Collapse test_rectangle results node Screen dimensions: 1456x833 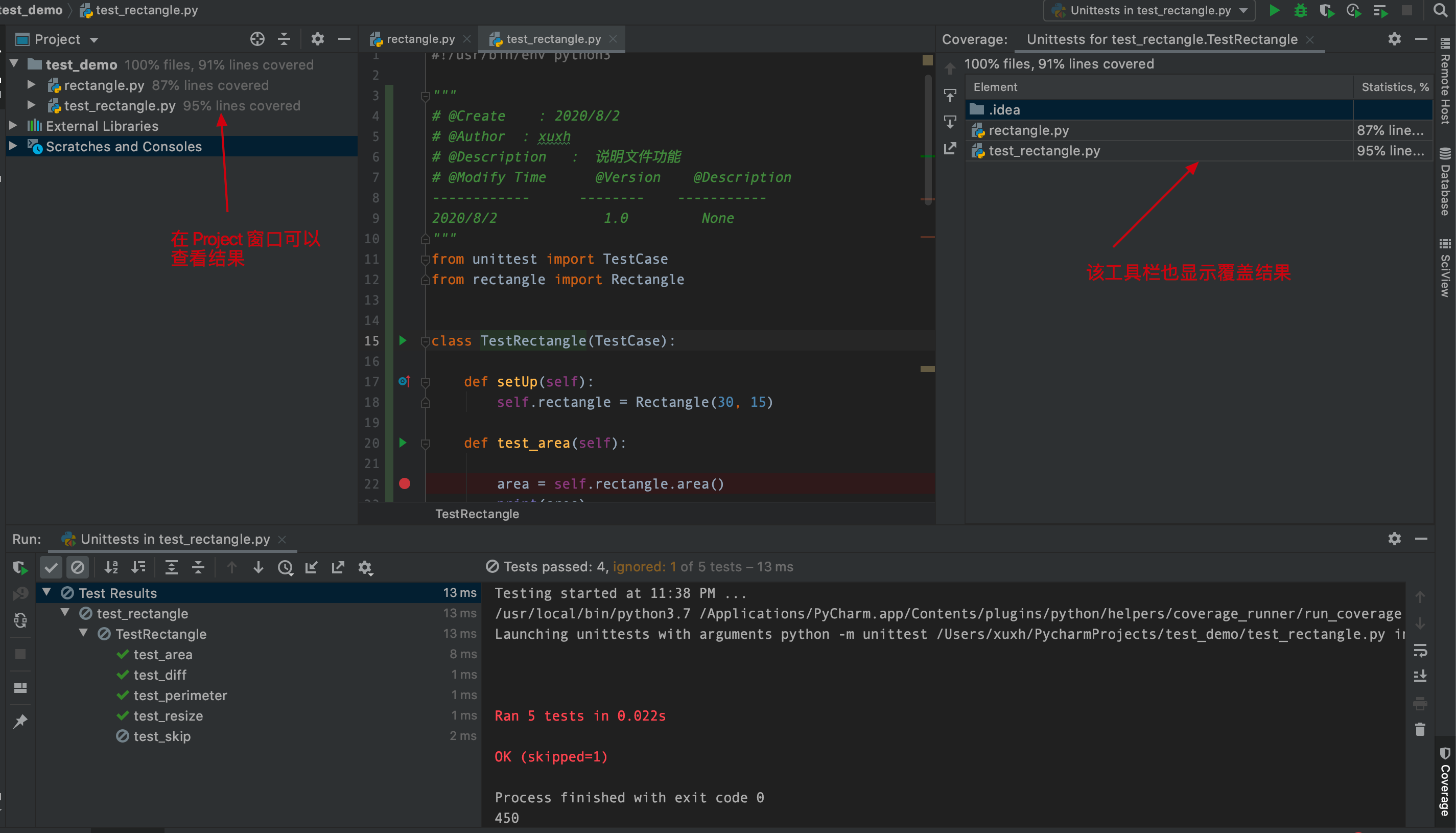tap(65, 613)
